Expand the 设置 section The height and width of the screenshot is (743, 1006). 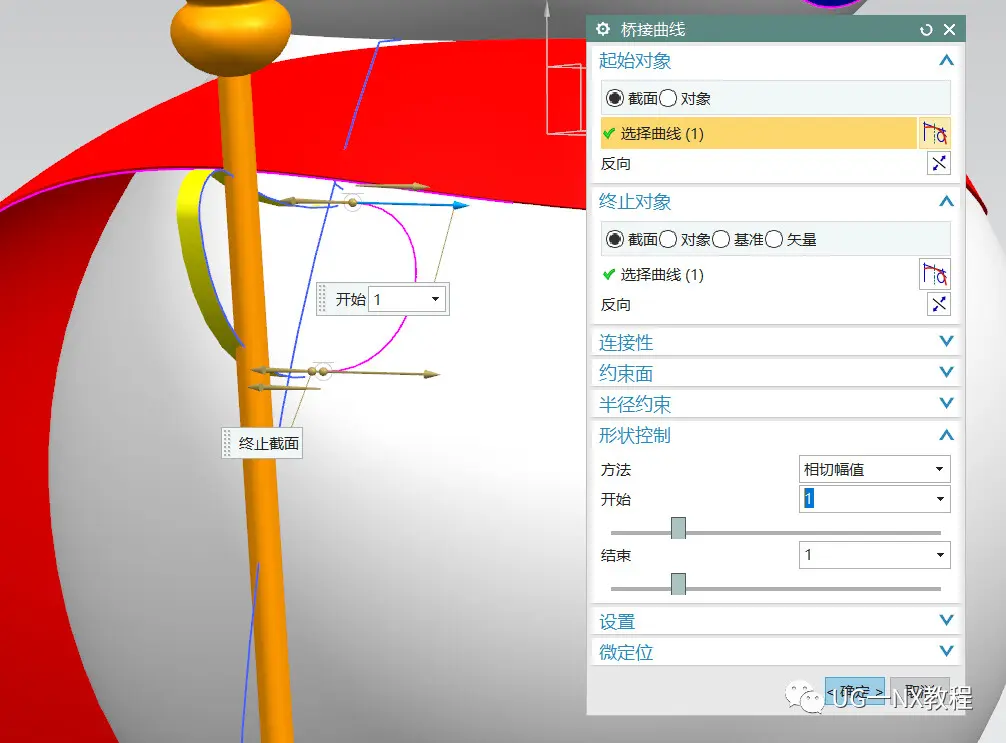946,620
